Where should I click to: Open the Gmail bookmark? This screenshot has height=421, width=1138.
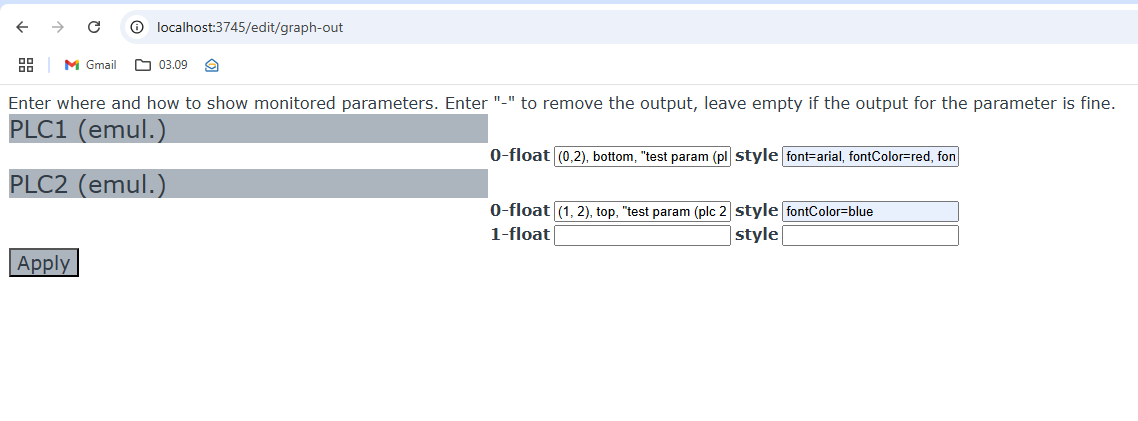pyautogui.click(x=90, y=65)
